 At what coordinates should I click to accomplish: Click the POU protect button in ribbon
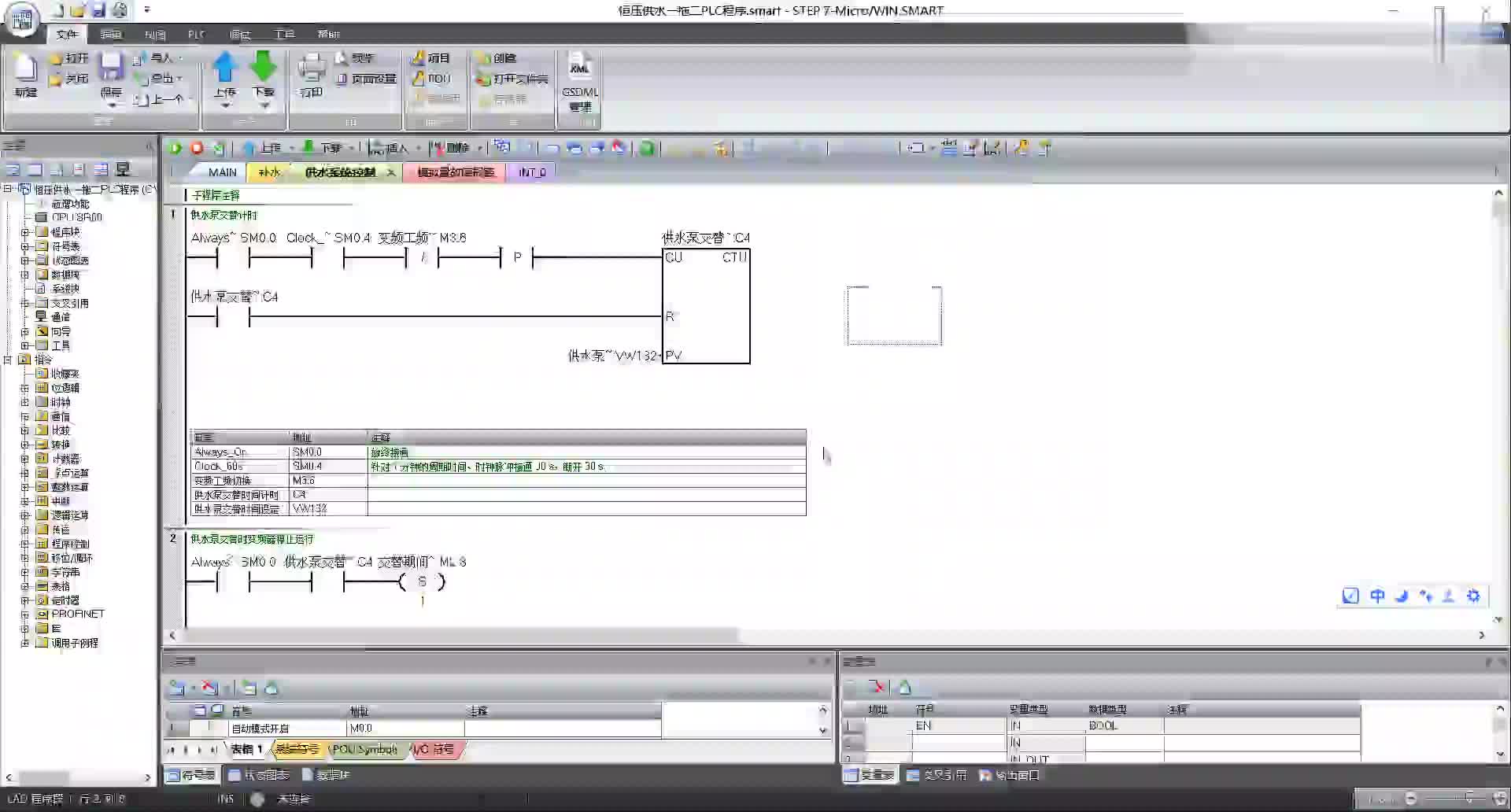(432, 79)
